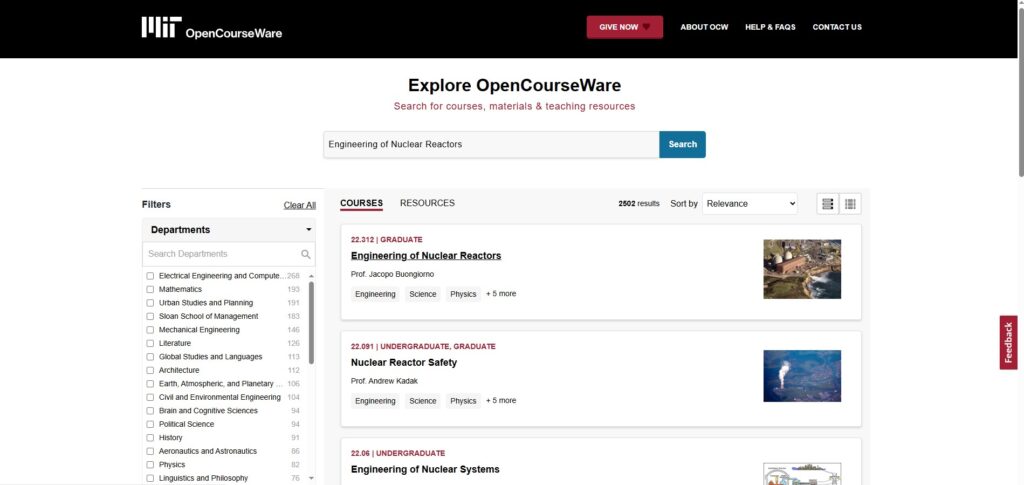The image size is (1024, 485).
Task: Go to CONTACT US
Action: (x=837, y=27)
